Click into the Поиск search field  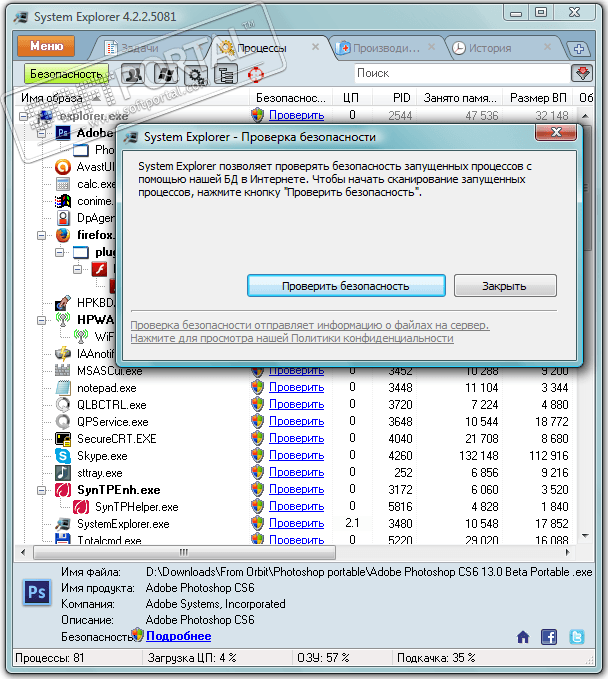[x=462, y=73]
